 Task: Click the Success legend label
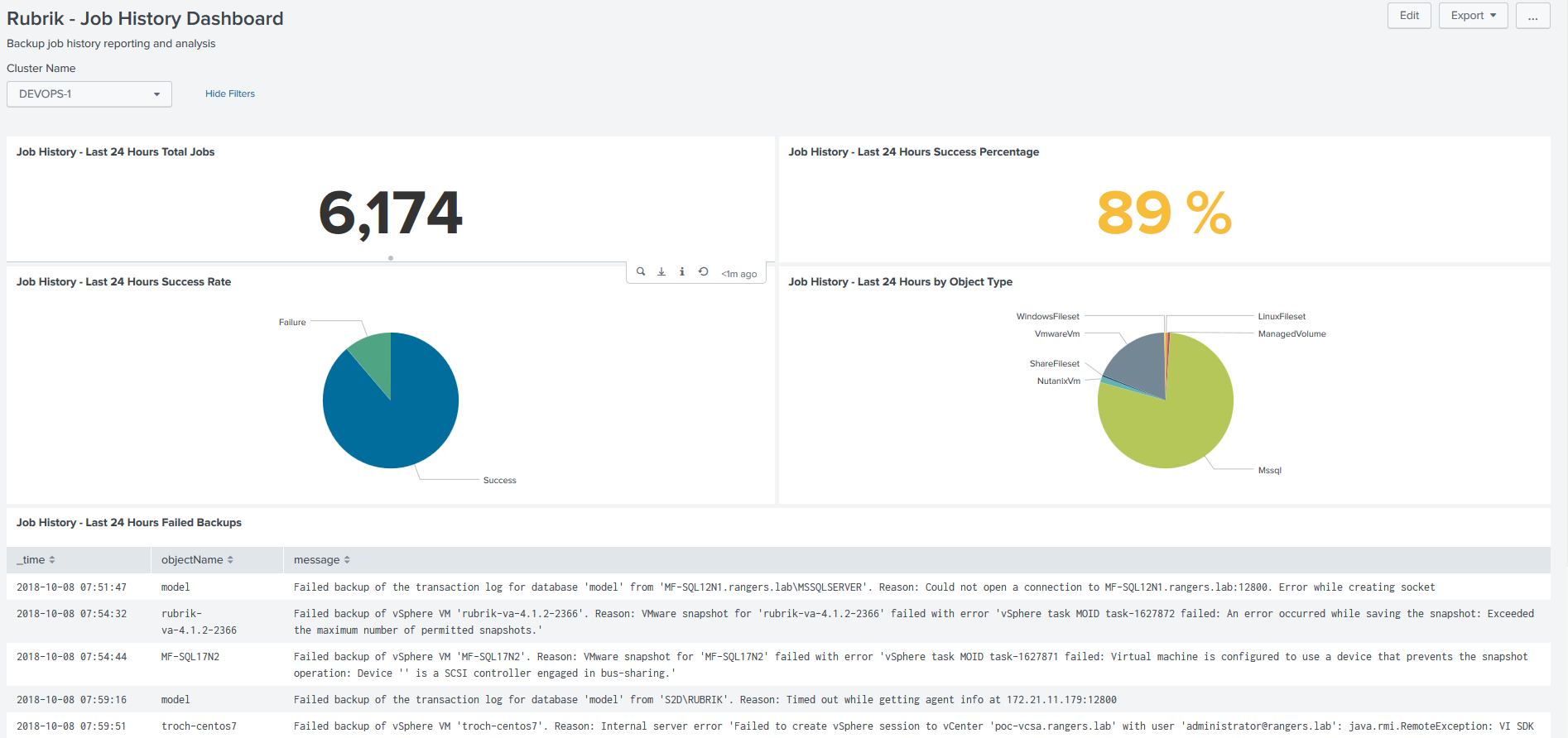[x=499, y=481]
